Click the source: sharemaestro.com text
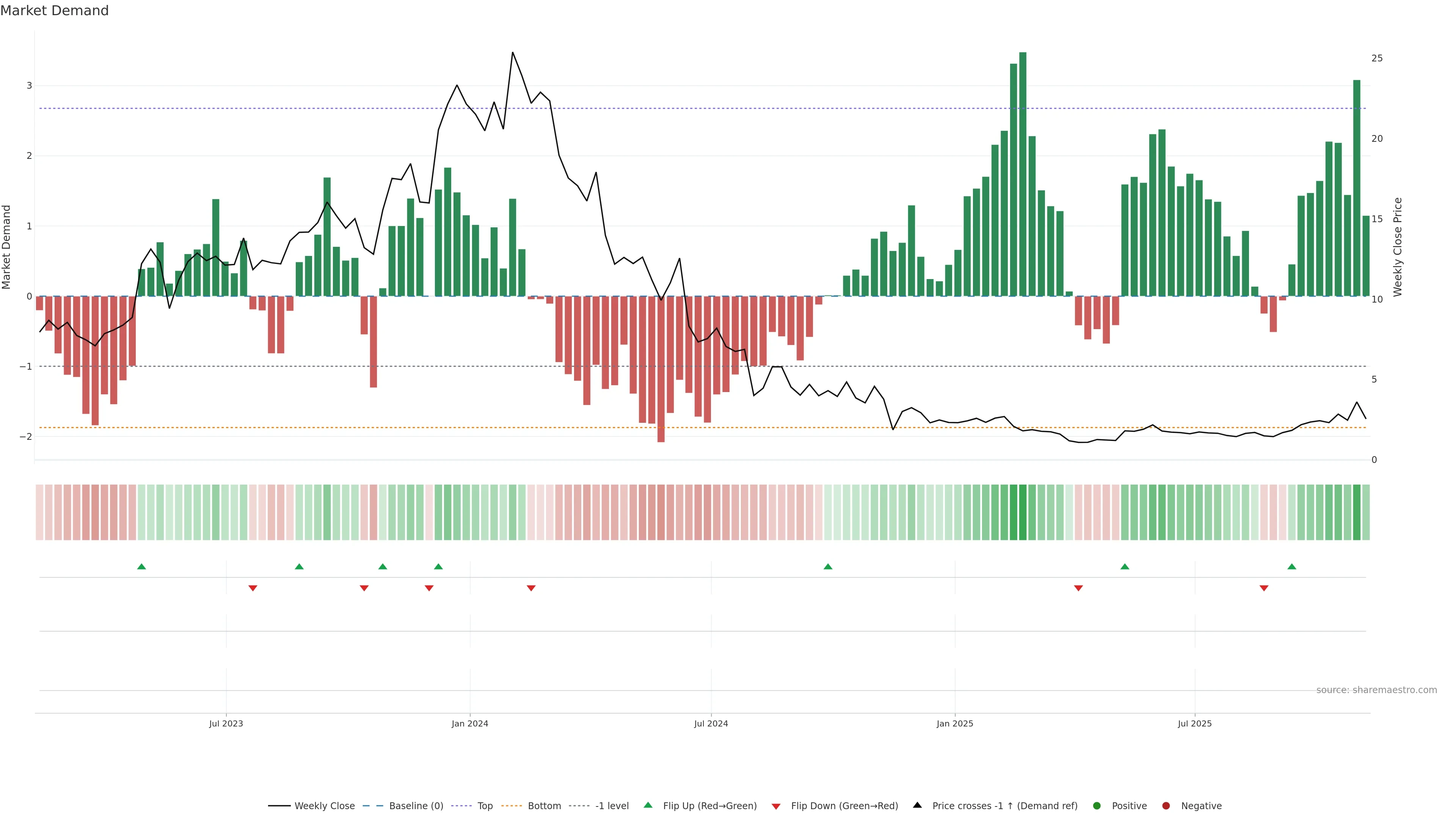Viewport: 1456px width, 819px height. 1376,690
